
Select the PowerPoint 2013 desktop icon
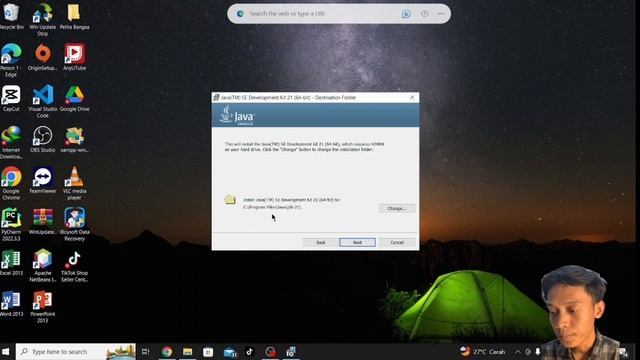(x=42, y=307)
